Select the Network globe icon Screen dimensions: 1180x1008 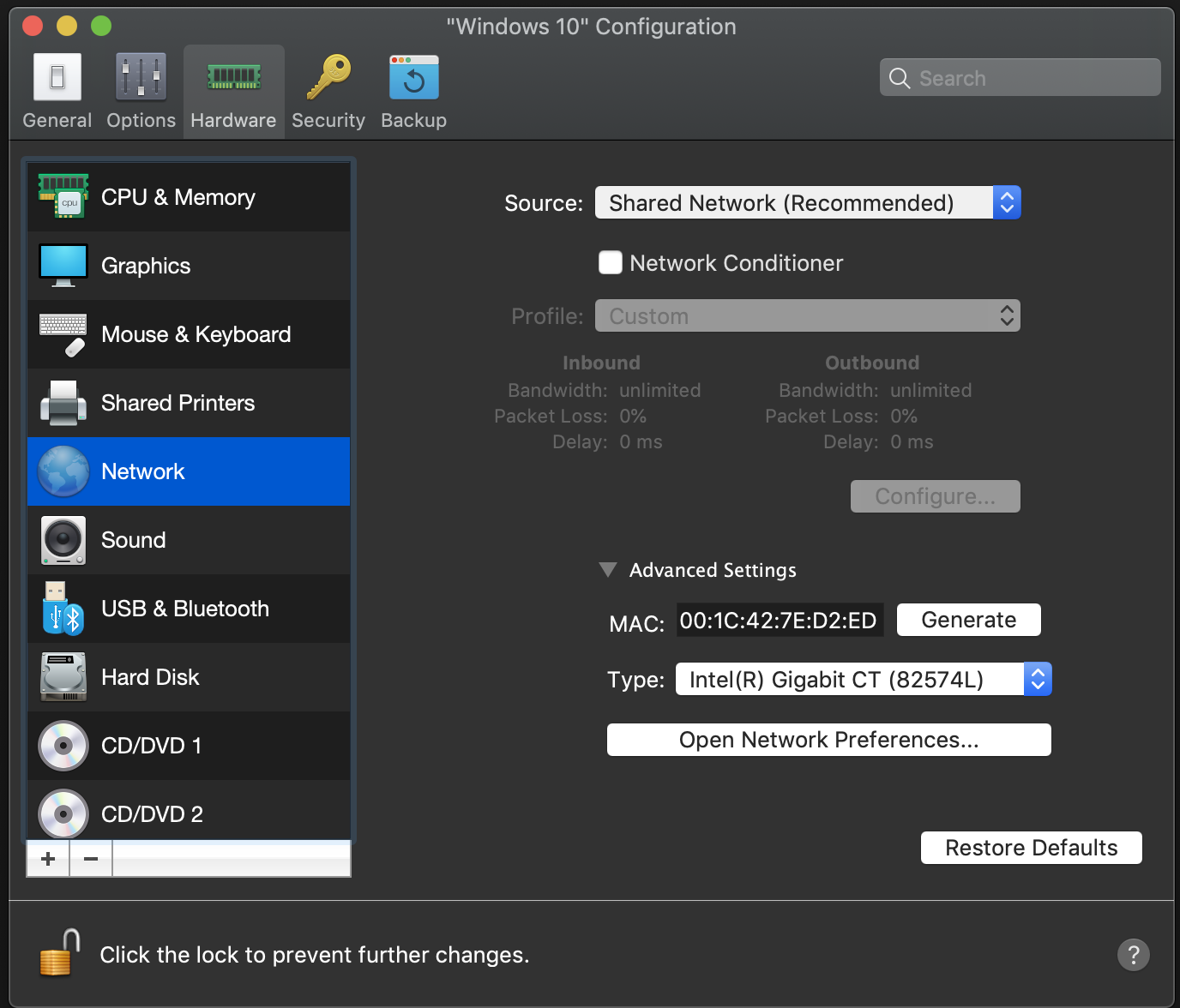point(63,471)
